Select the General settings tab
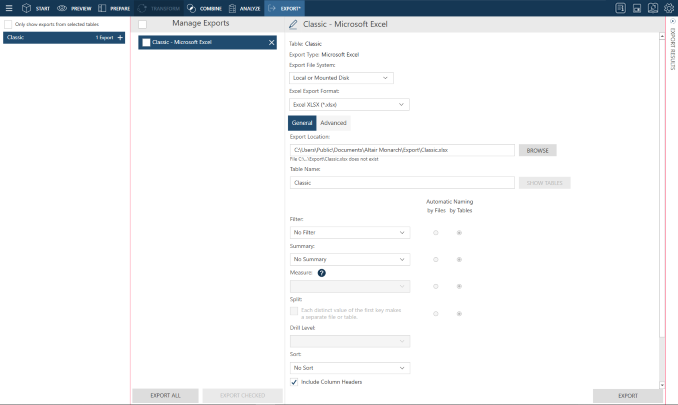The height and width of the screenshot is (405, 678). coord(302,123)
